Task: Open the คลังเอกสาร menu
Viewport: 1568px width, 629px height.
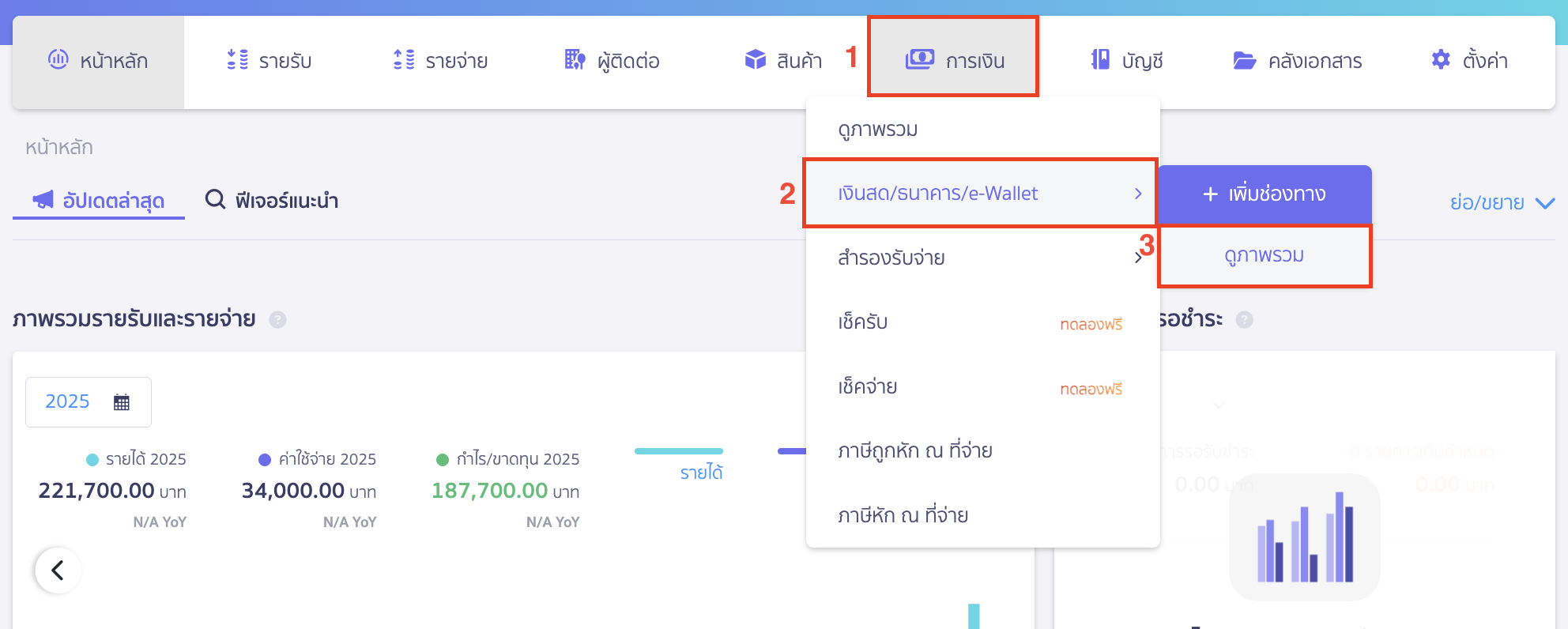Action: (x=1298, y=61)
